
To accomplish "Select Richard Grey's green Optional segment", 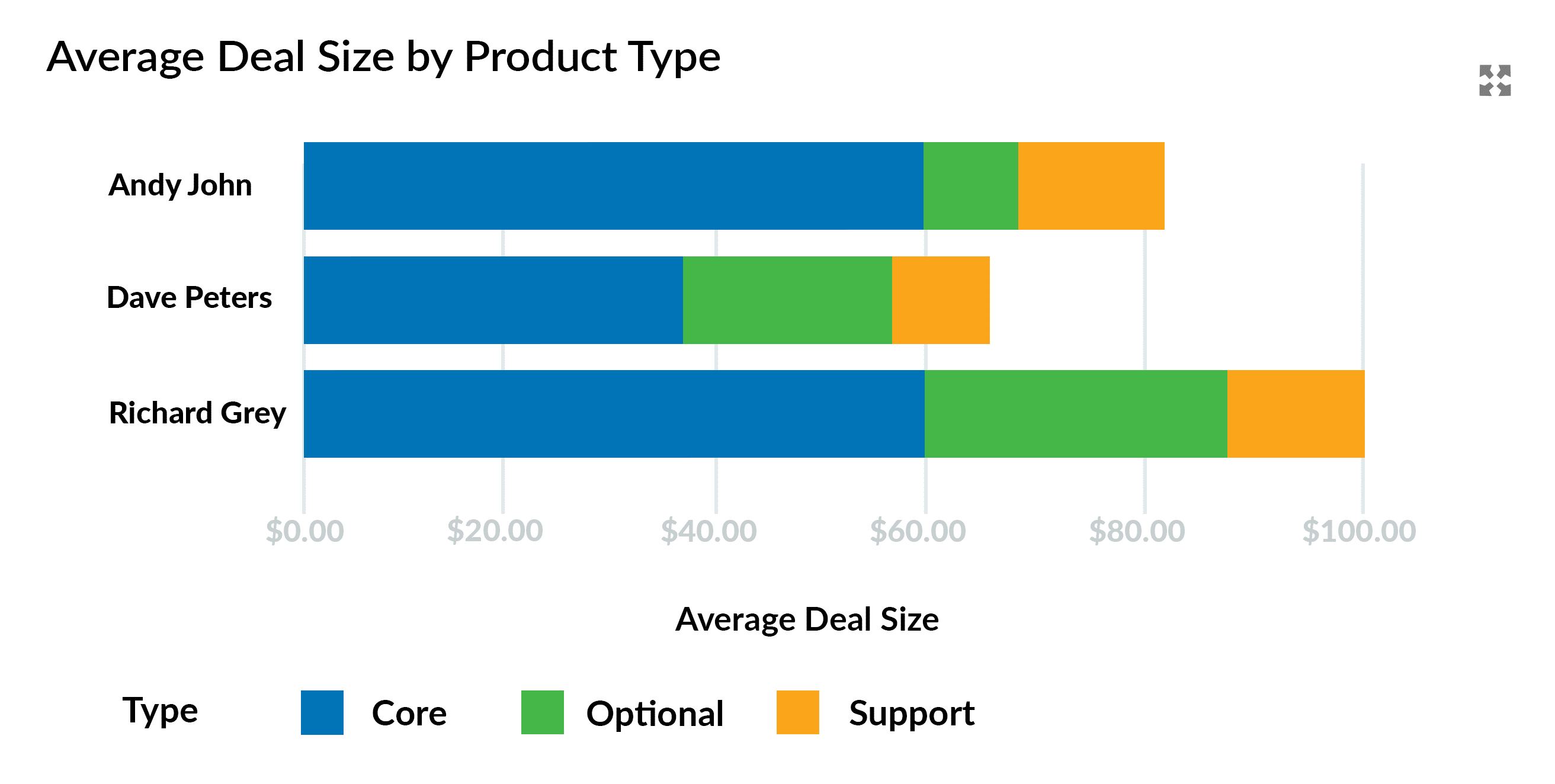I will tap(1075, 414).
